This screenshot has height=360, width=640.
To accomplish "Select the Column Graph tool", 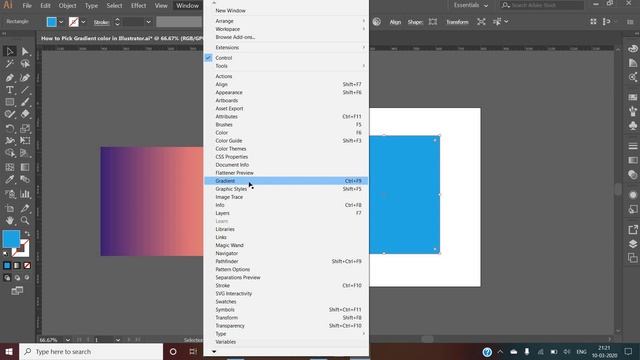I will [25, 194].
